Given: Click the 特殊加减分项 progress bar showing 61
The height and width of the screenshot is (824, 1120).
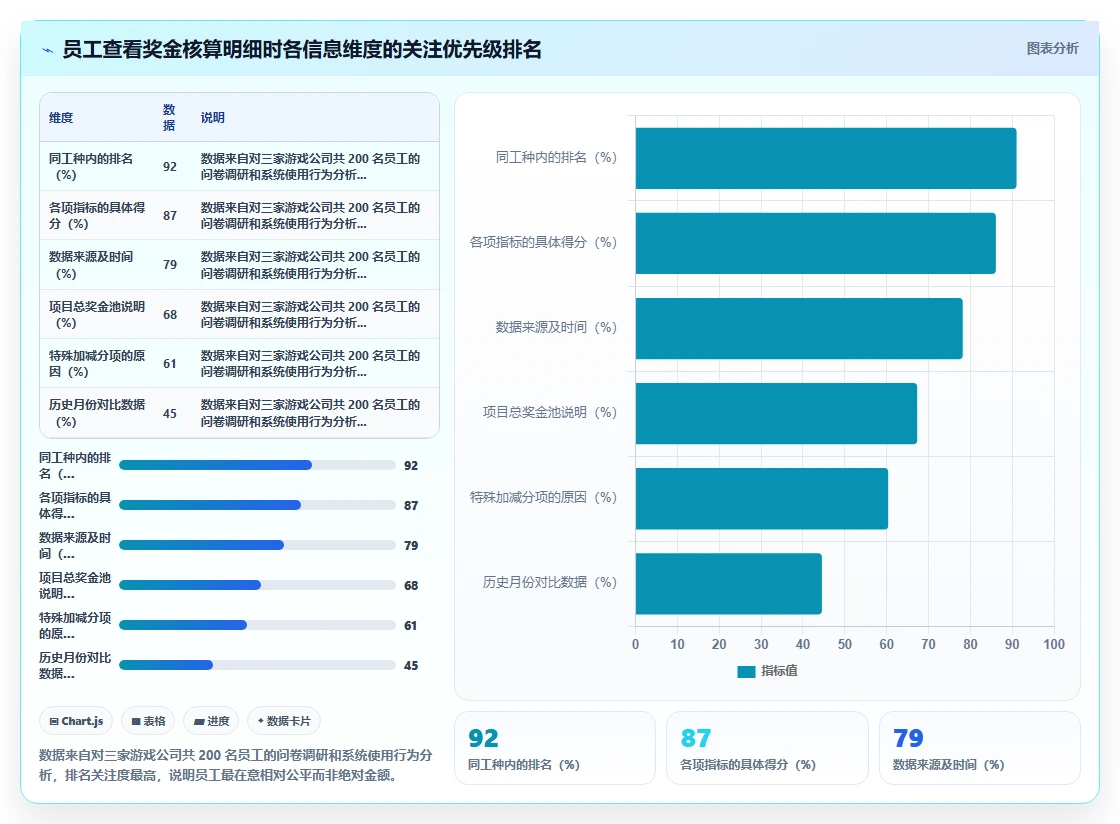Looking at the screenshot, I should click(257, 625).
